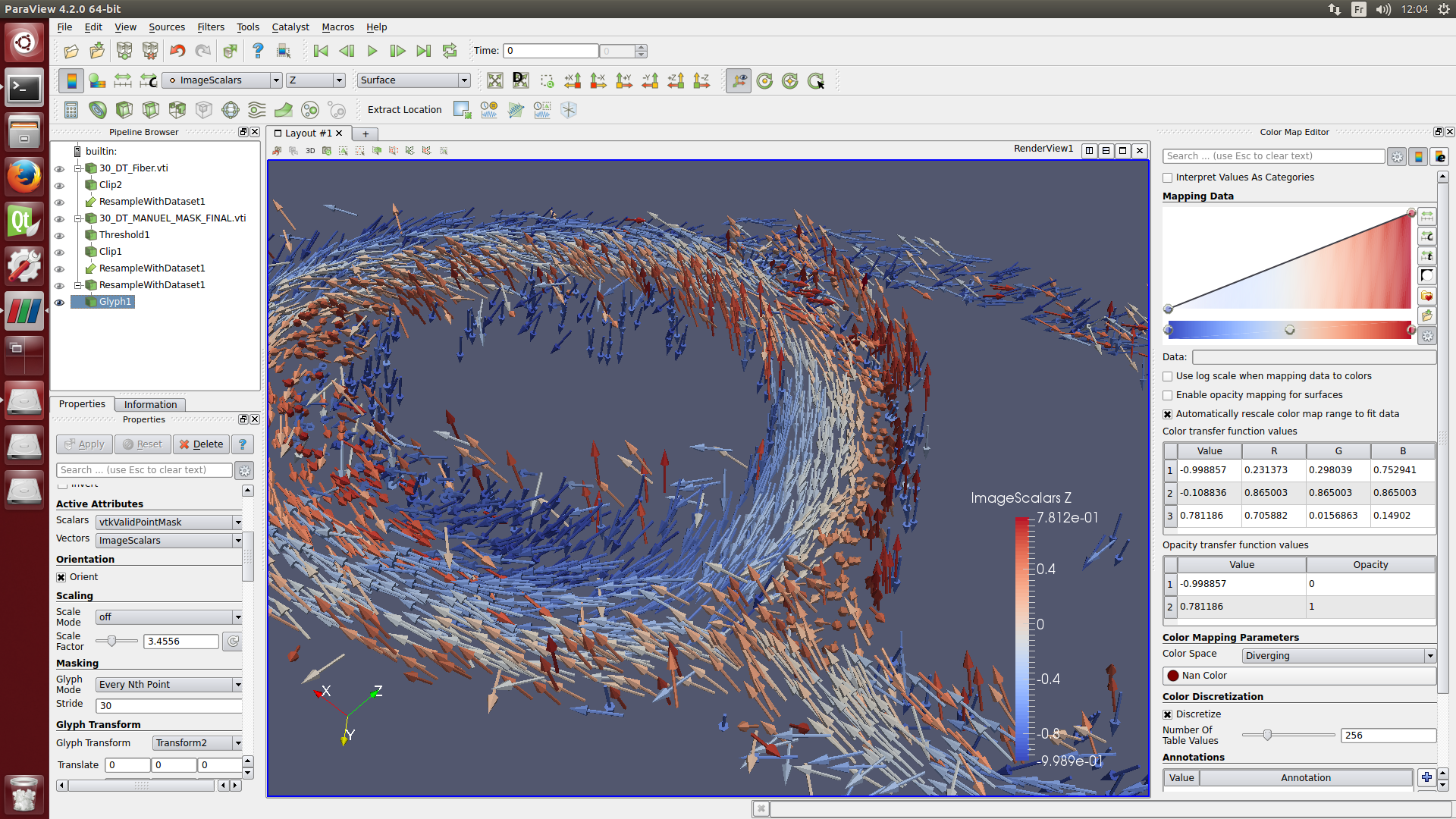Jump to the last frame
The image size is (1456, 819).
(424, 51)
